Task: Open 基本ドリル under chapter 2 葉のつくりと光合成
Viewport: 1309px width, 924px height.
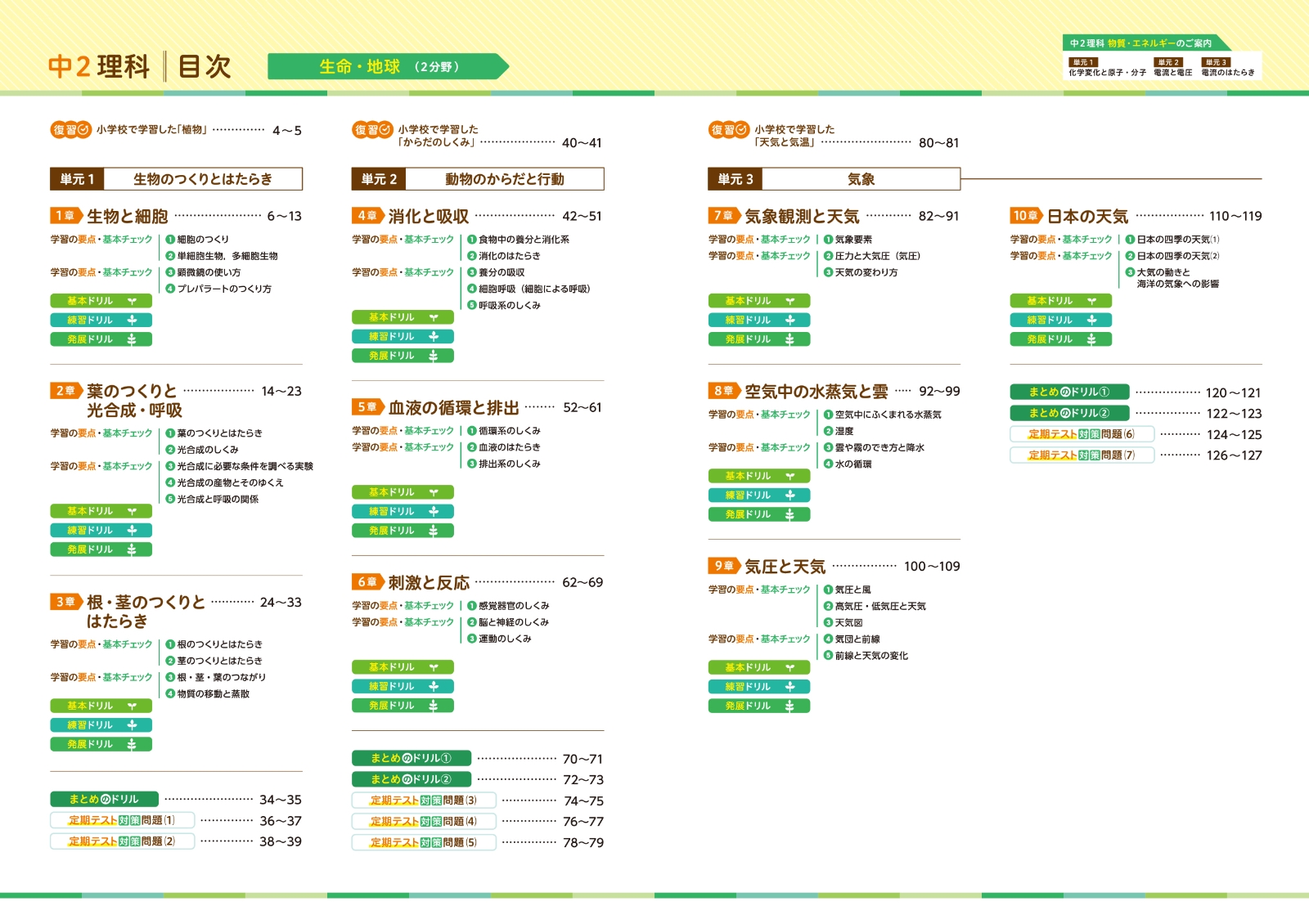Action: [x=101, y=511]
